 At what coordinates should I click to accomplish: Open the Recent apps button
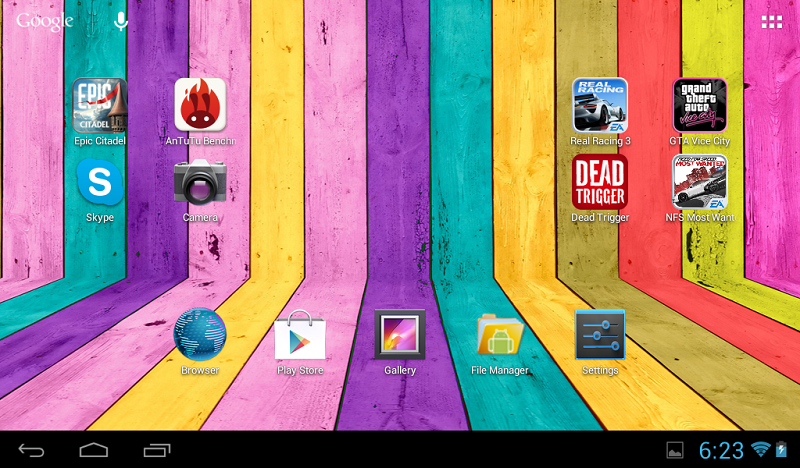click(x=157, y=450)
